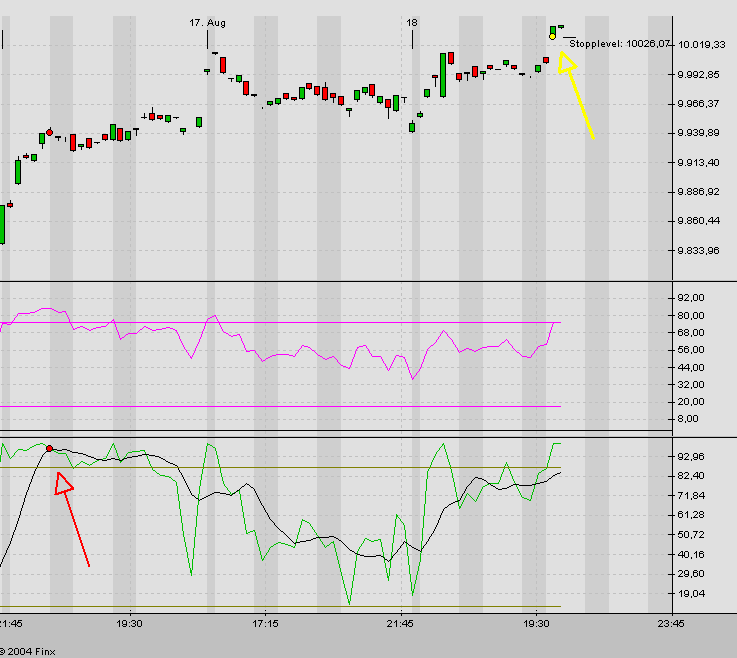Click the 92,96 value on the bottom indicator scale
Screen dimensions: 737x658
point(691,457)
